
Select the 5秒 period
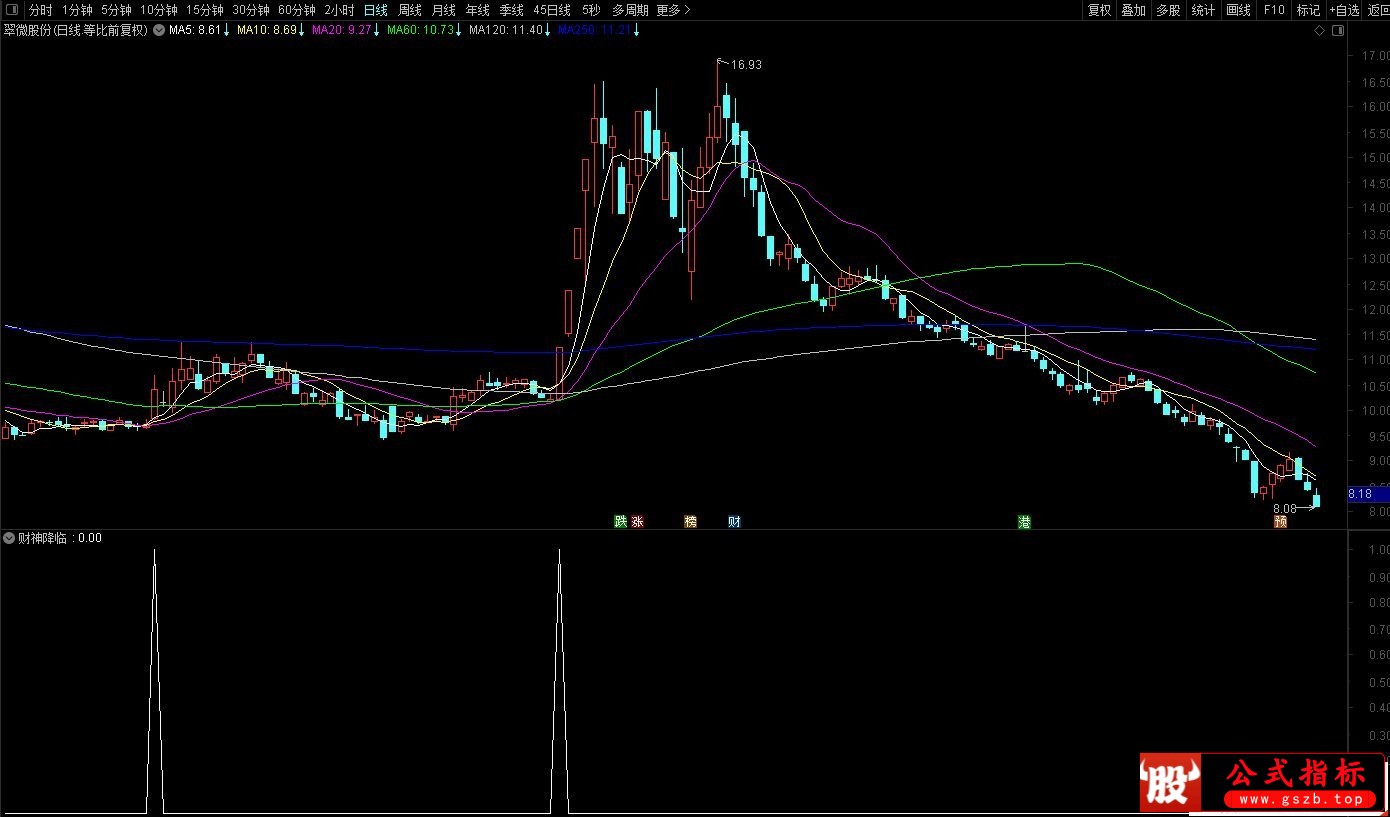(x=591, y=10)
